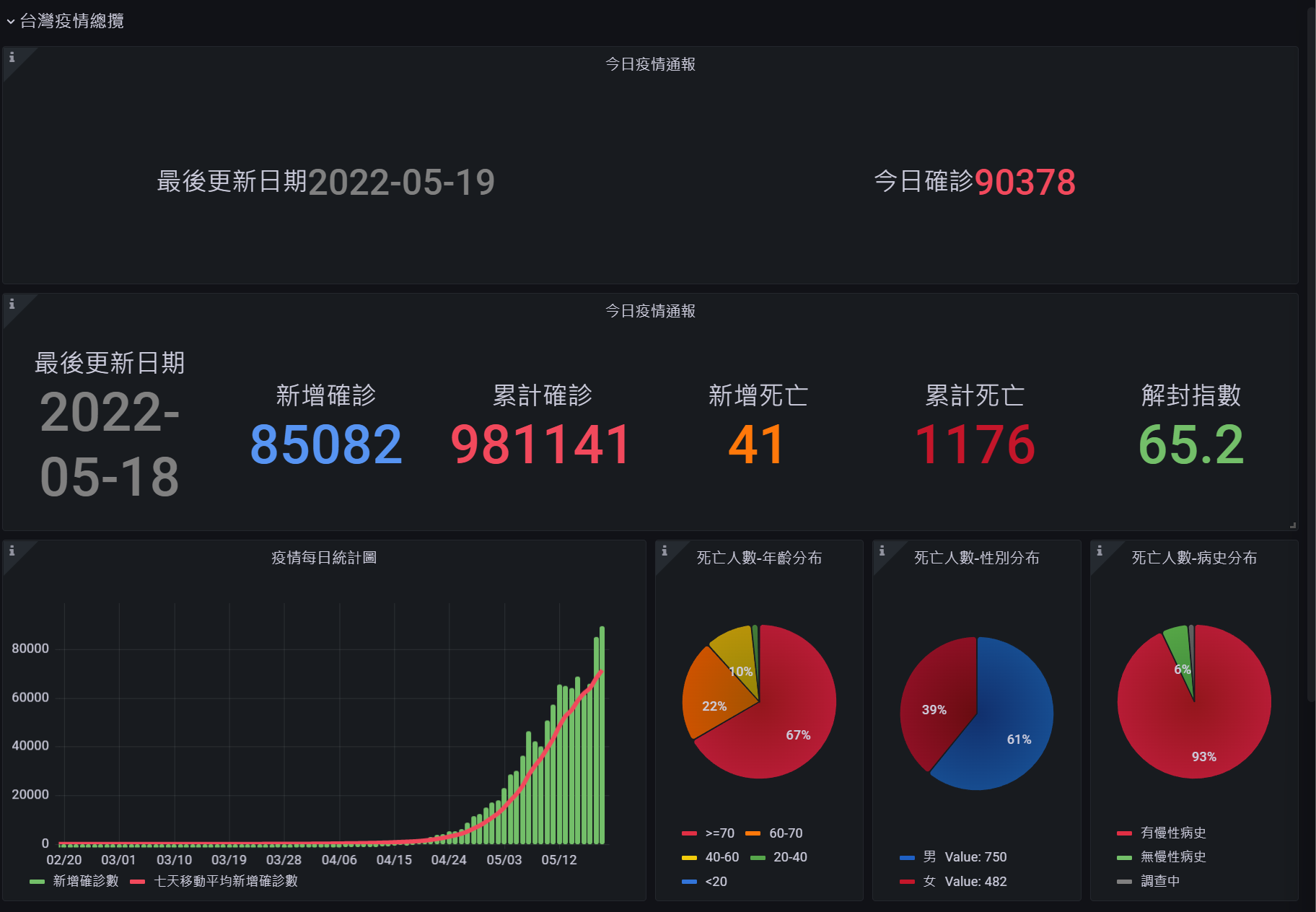Click the 03/28 x-axis date label
The image size is (1316, 912).
point(284,860)
